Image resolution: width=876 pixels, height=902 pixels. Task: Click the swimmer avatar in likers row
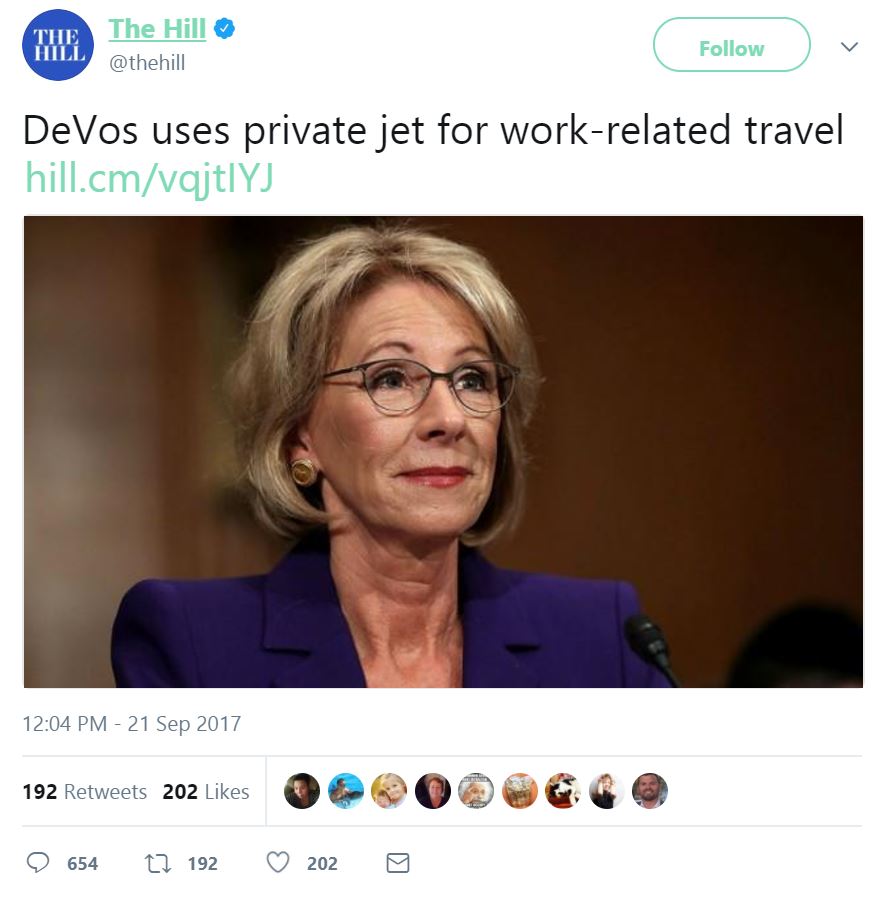tap(346, 791)
